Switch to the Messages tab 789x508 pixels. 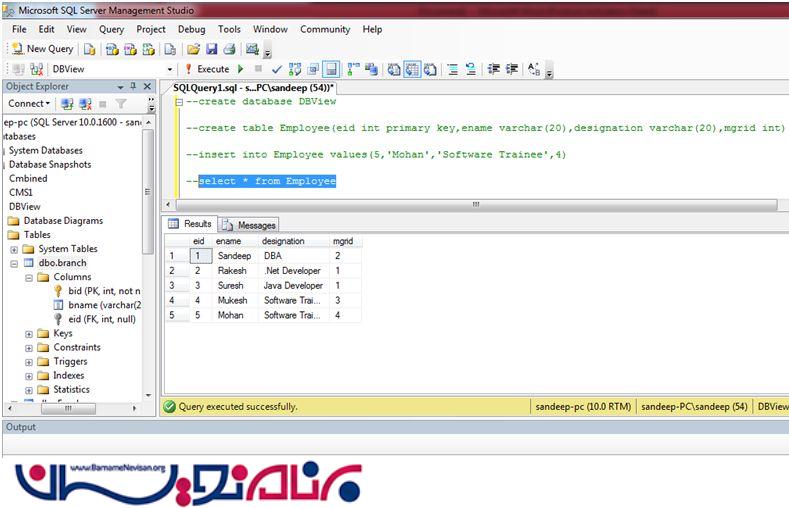coord(249,225)
